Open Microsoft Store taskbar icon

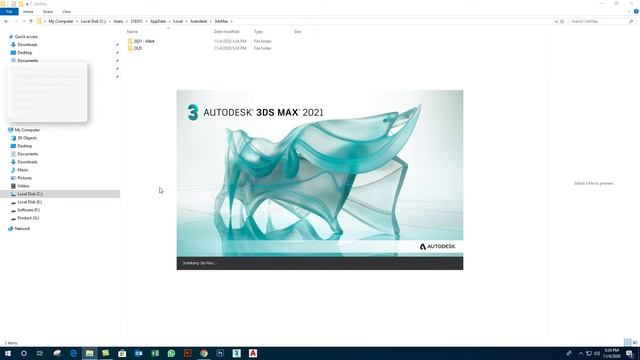tap(122, 353)
